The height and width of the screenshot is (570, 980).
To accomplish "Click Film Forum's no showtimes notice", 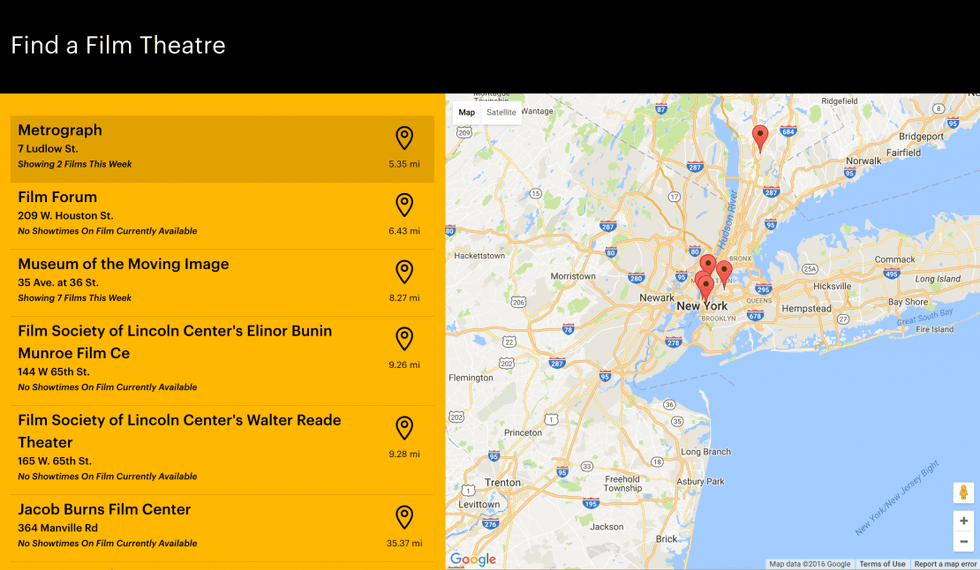I will (x=108, y=231).
